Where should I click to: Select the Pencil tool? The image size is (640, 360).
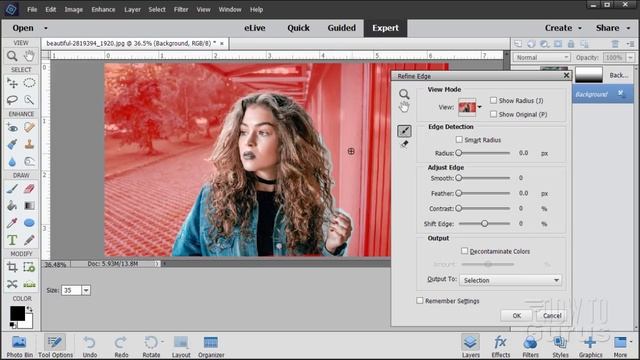pyautogui.click(x=29, y=240)
